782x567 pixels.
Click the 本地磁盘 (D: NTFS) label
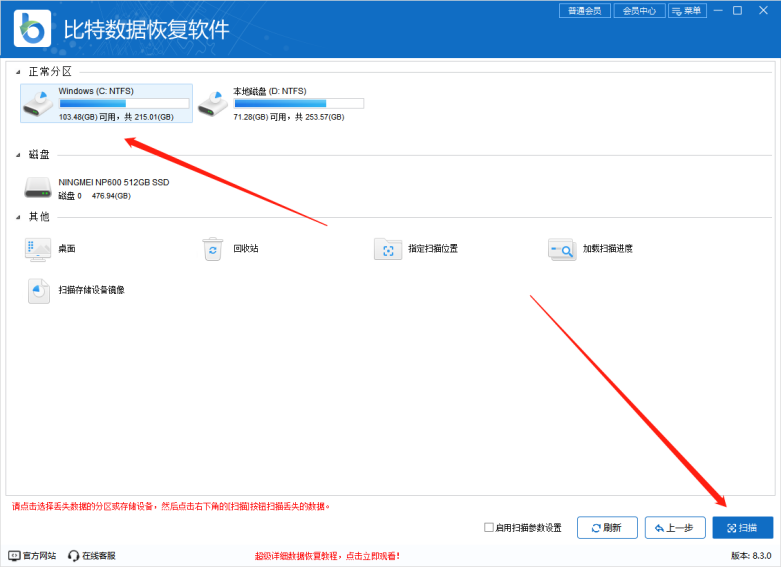(x=270, y=91)
